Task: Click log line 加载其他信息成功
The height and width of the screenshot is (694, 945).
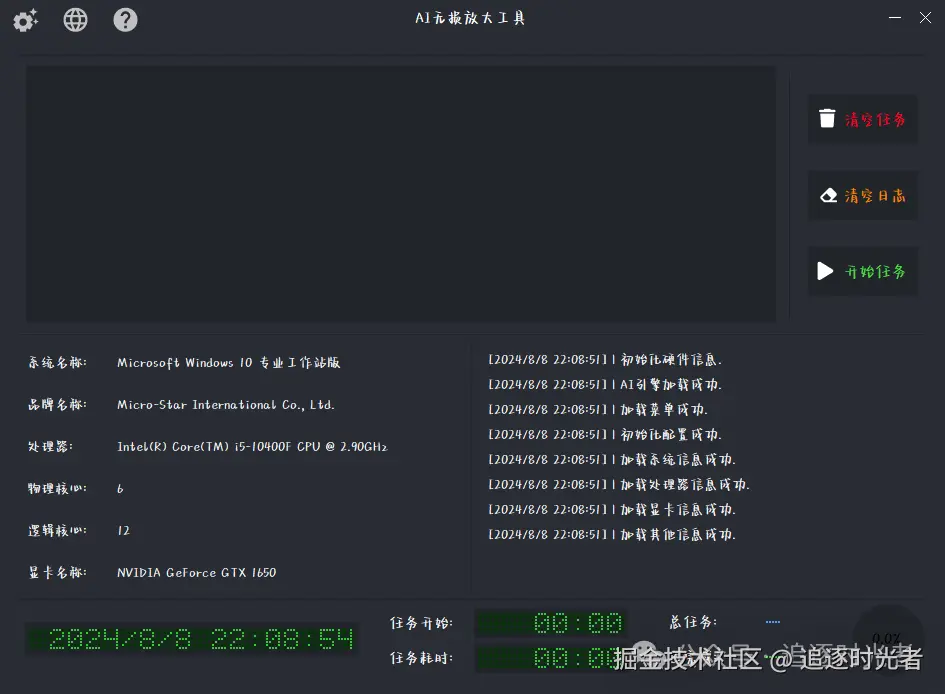Action: [x=612, y=534]
